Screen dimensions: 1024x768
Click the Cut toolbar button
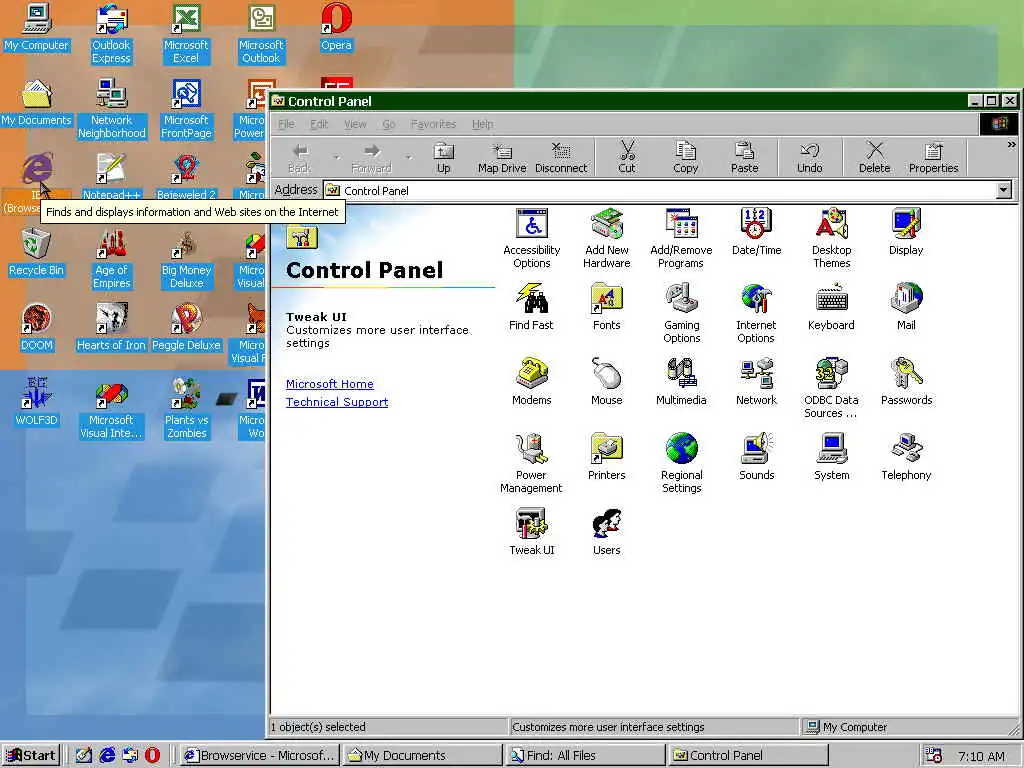pyautogui.click(x=627, y=158)
